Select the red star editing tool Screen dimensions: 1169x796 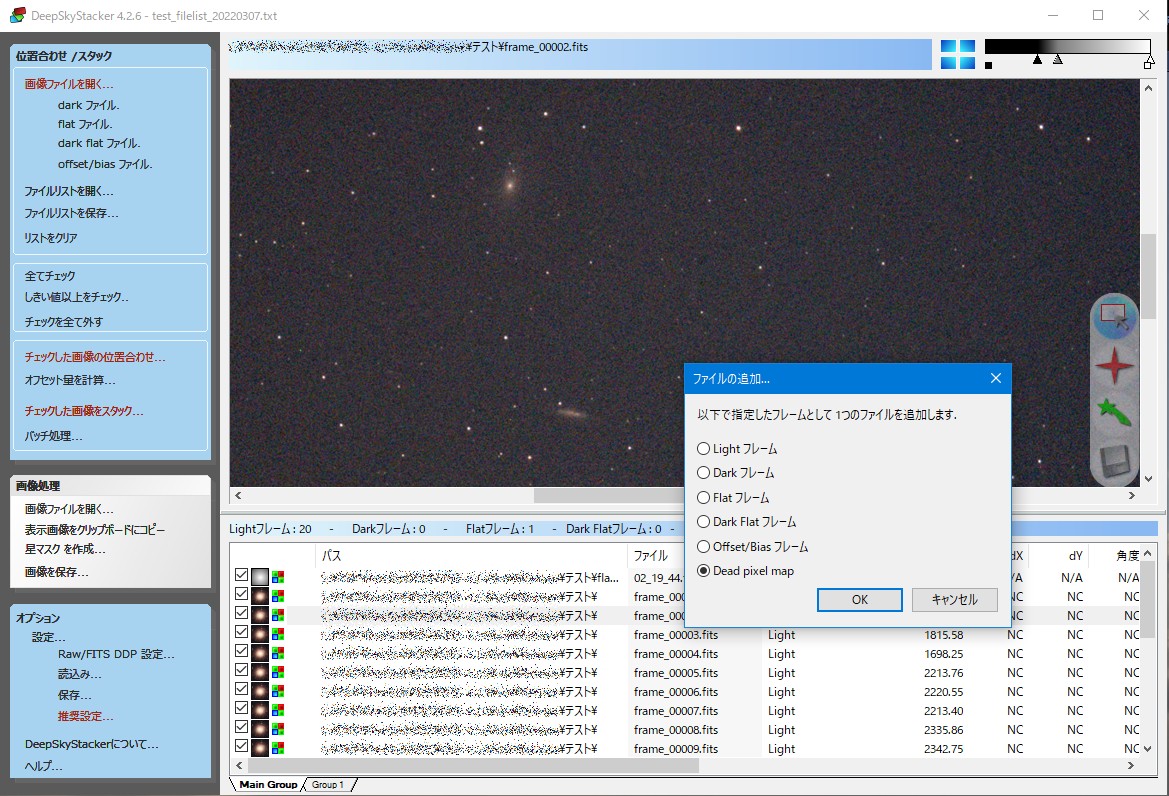click(1113, 366)
